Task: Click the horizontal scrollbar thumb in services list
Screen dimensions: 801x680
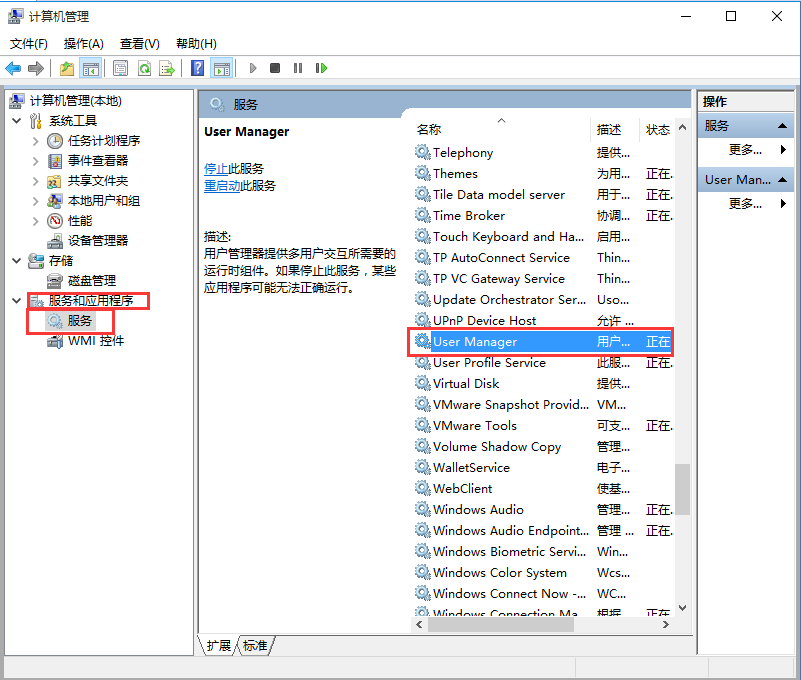Action: 501,624
